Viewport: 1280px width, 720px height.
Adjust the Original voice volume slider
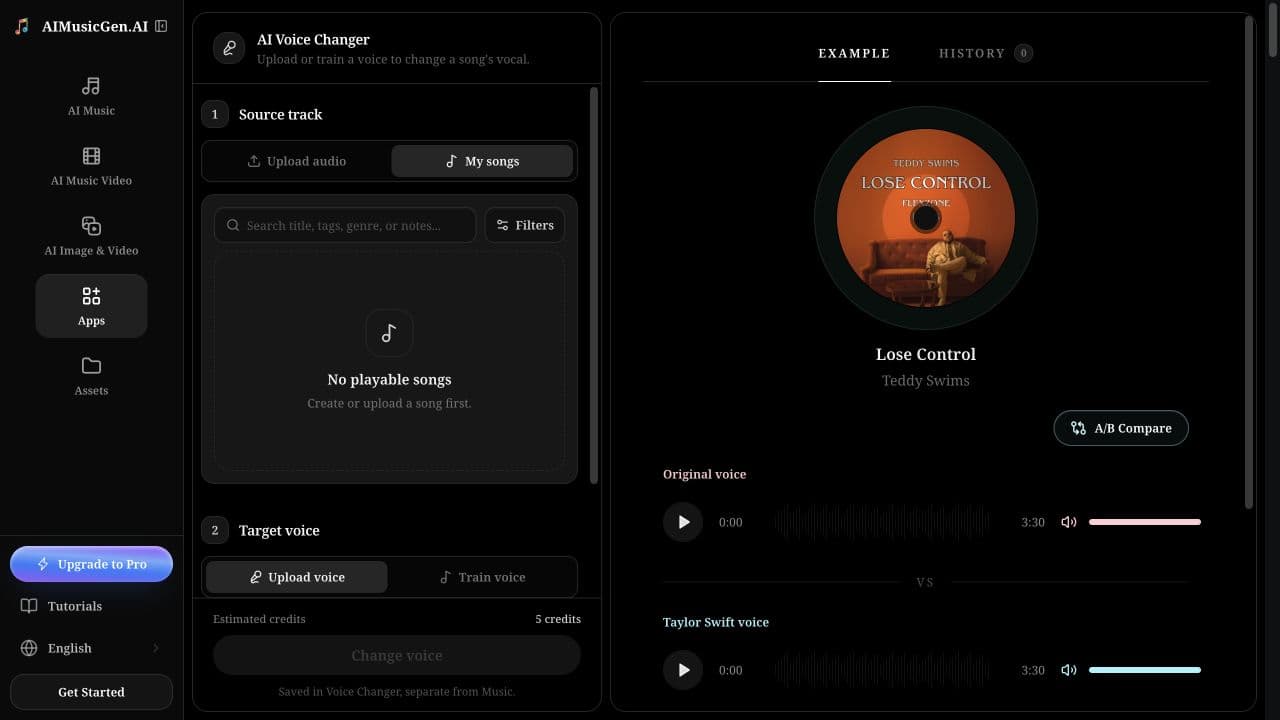tap(1145, 522)
